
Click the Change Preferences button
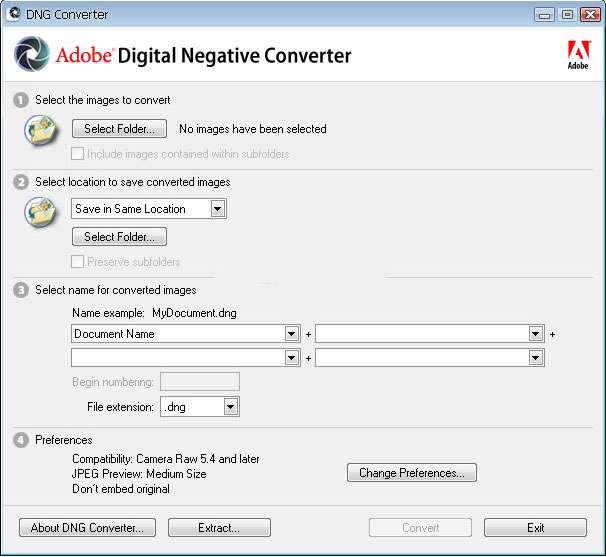click(x=412, y=473)
